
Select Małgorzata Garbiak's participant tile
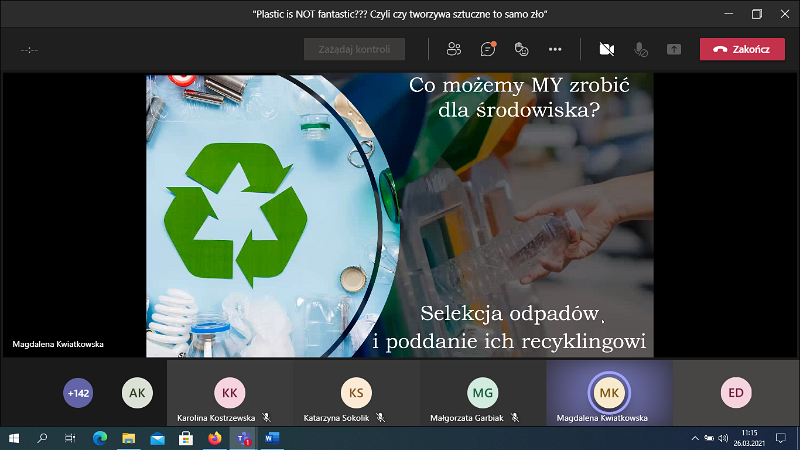pos(483,393)
